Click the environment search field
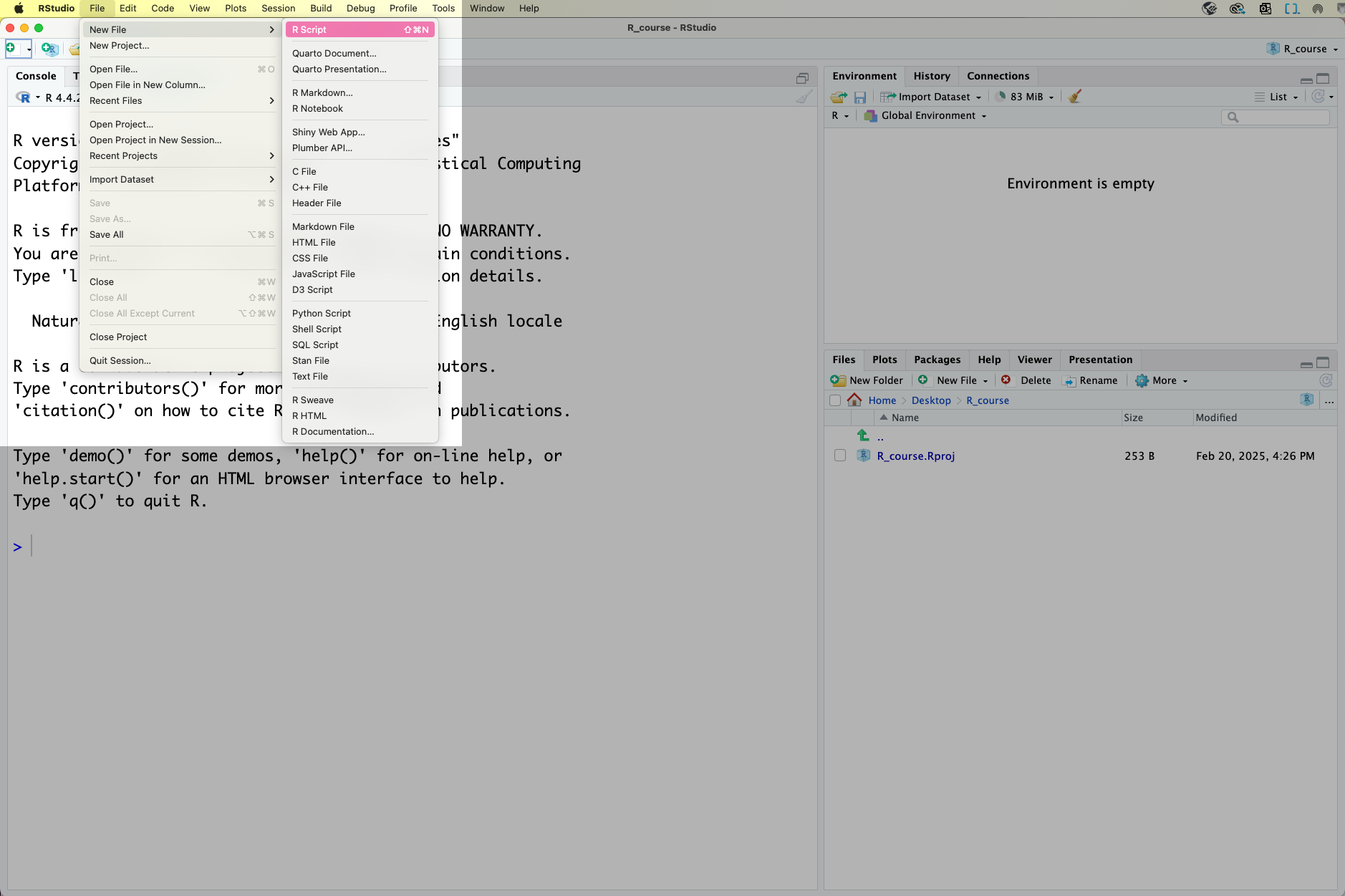 pyautogui.click(x=1276, y=117)
